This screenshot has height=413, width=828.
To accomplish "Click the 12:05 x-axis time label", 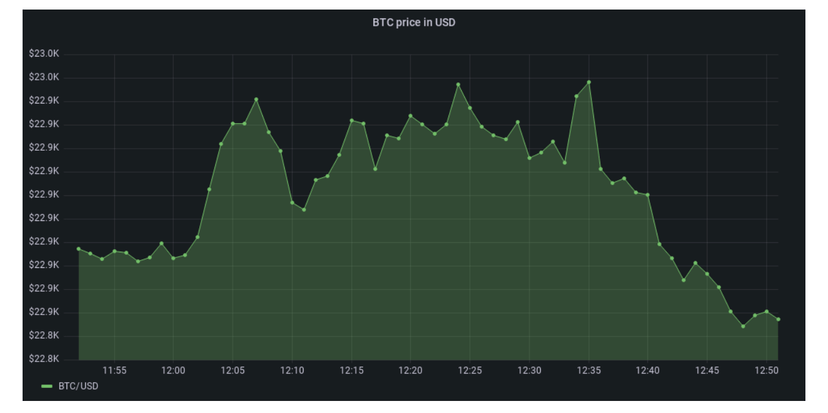I will tap(232, 370).
